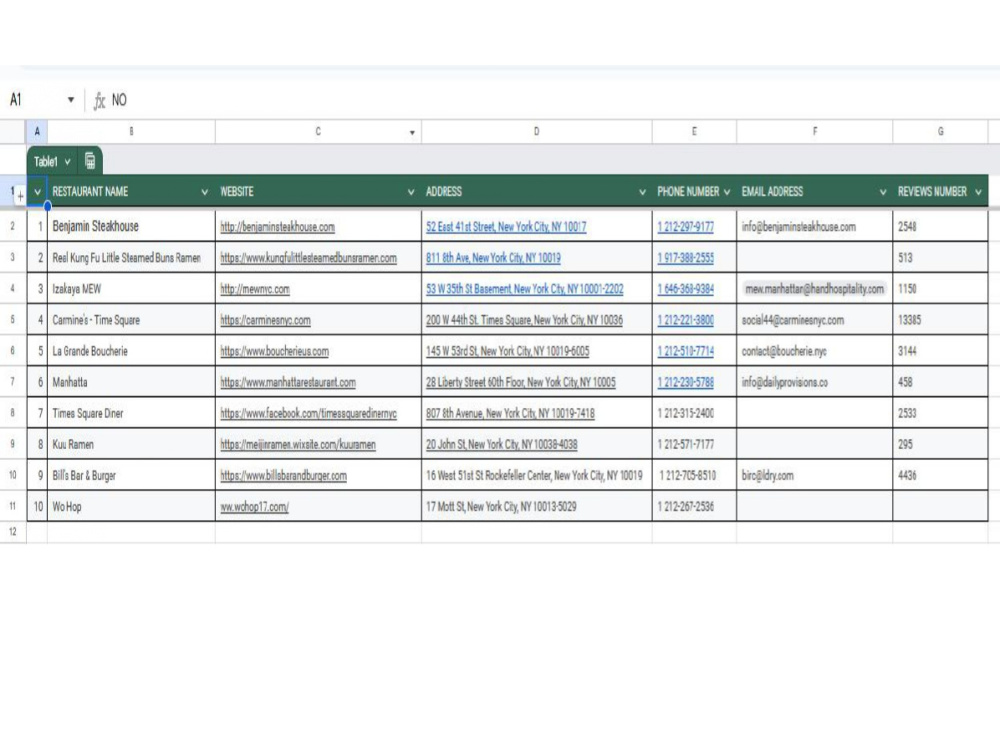Open the ADDRESS column filter dropdown
Viewport: 1000px width, 750px height.
tap(642, 192)
